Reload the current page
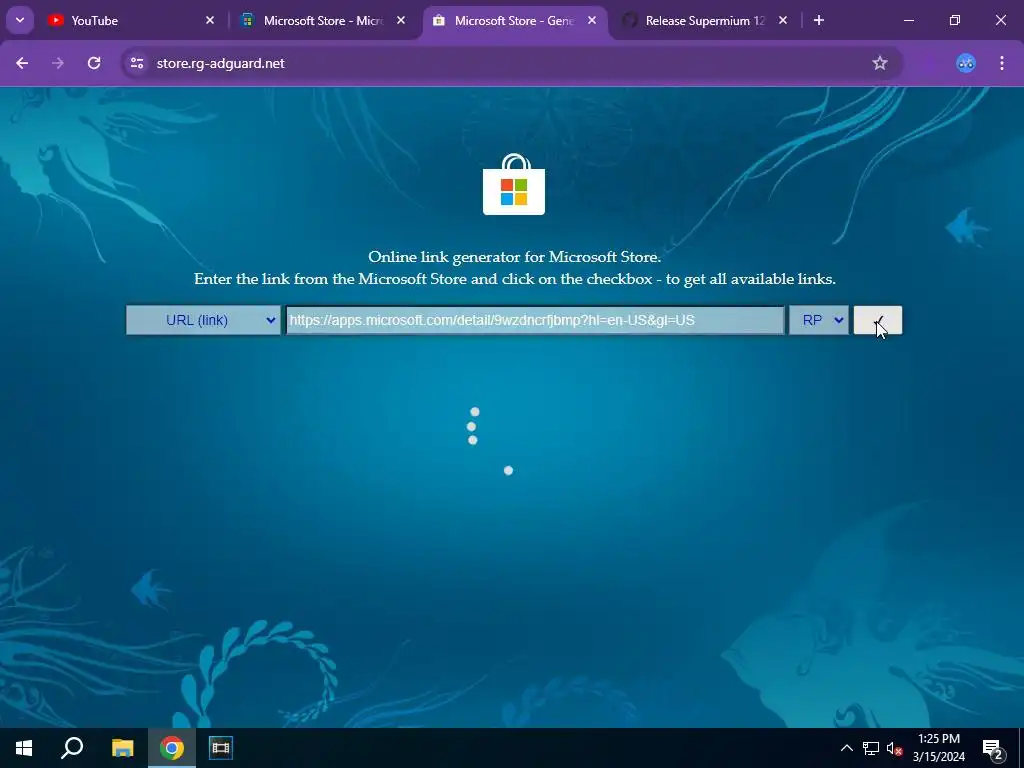The width and height of the screenshot is (1024, 768). click(94, 63)
